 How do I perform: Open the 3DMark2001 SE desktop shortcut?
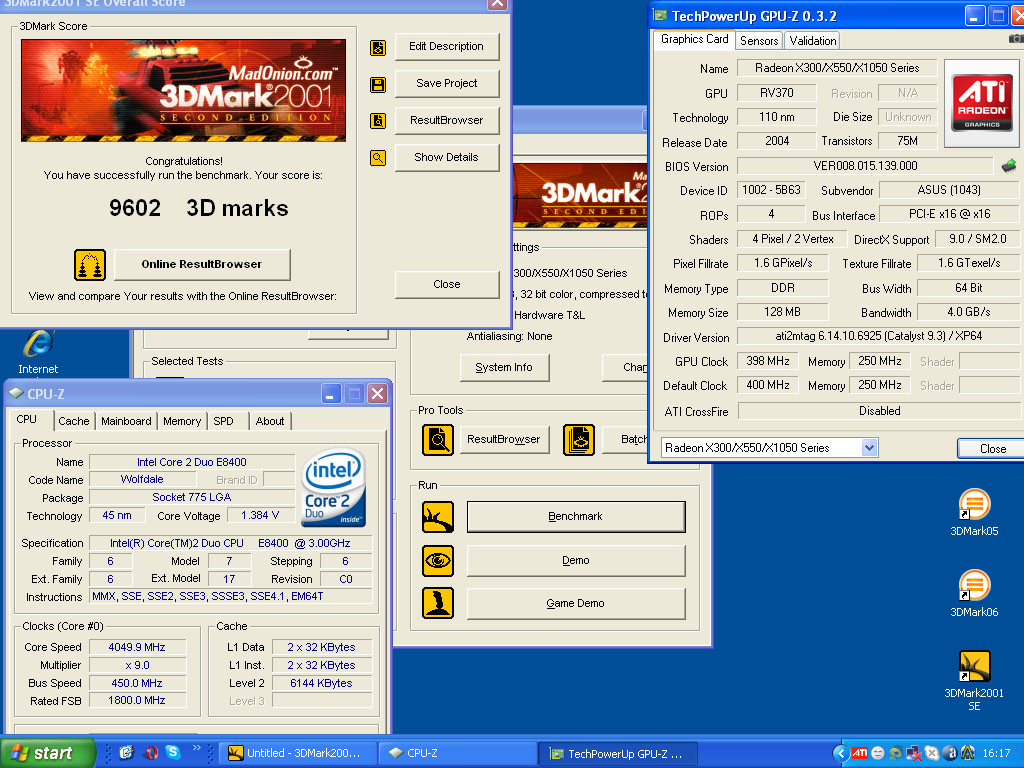point(974,680)
